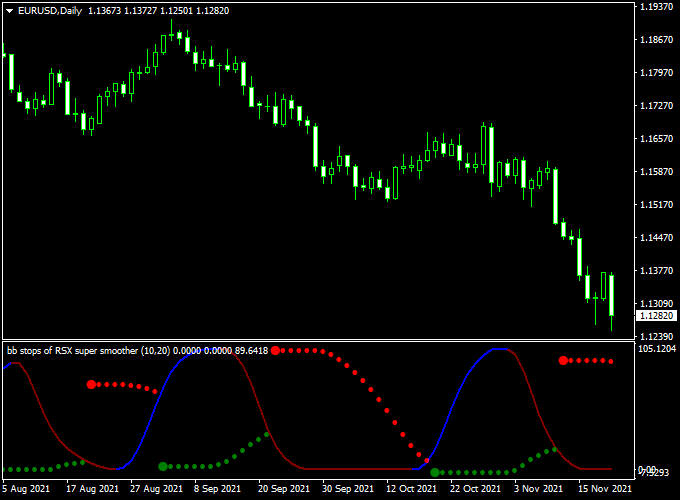Screen dimensions: 680x500
Task: Click the 105.1204 indicator scale value
Action: coord(657,349)
